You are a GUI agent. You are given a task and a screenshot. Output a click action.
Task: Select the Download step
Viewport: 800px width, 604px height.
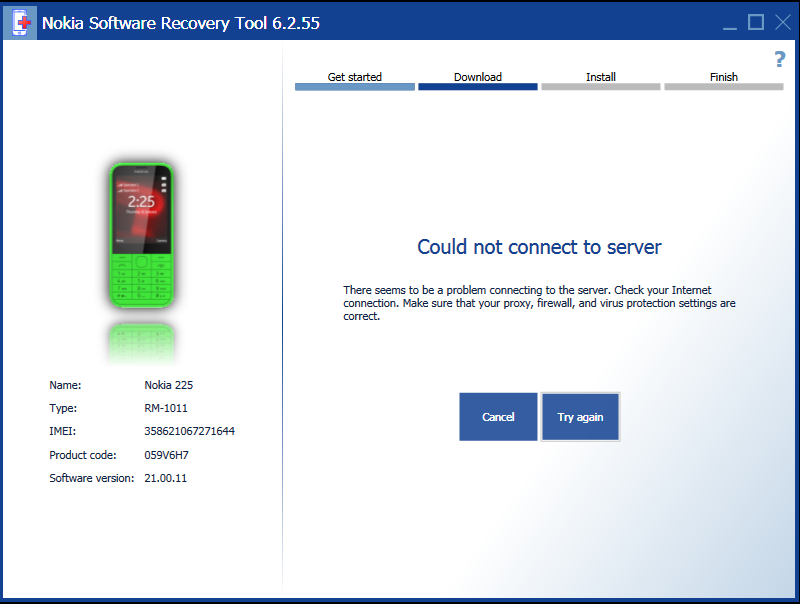tap(478, 81)
